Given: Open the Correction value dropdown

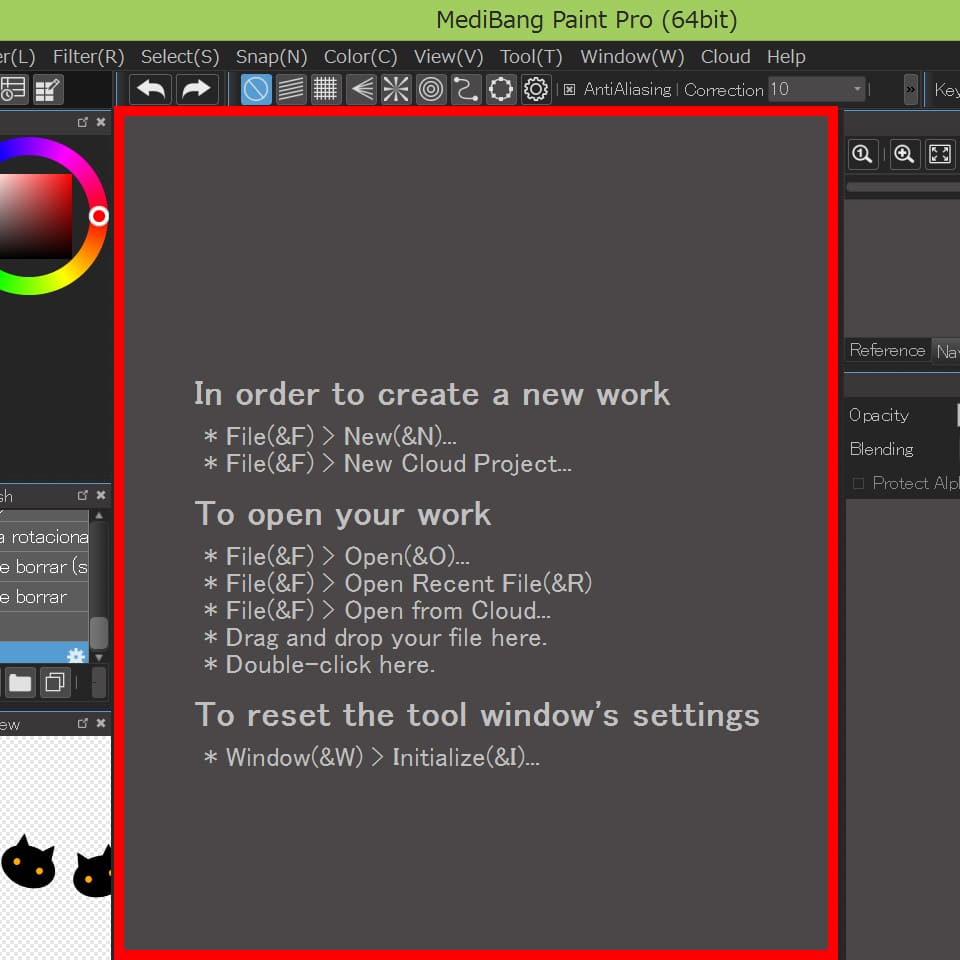Looking at the screenshot, I should 857,89.
